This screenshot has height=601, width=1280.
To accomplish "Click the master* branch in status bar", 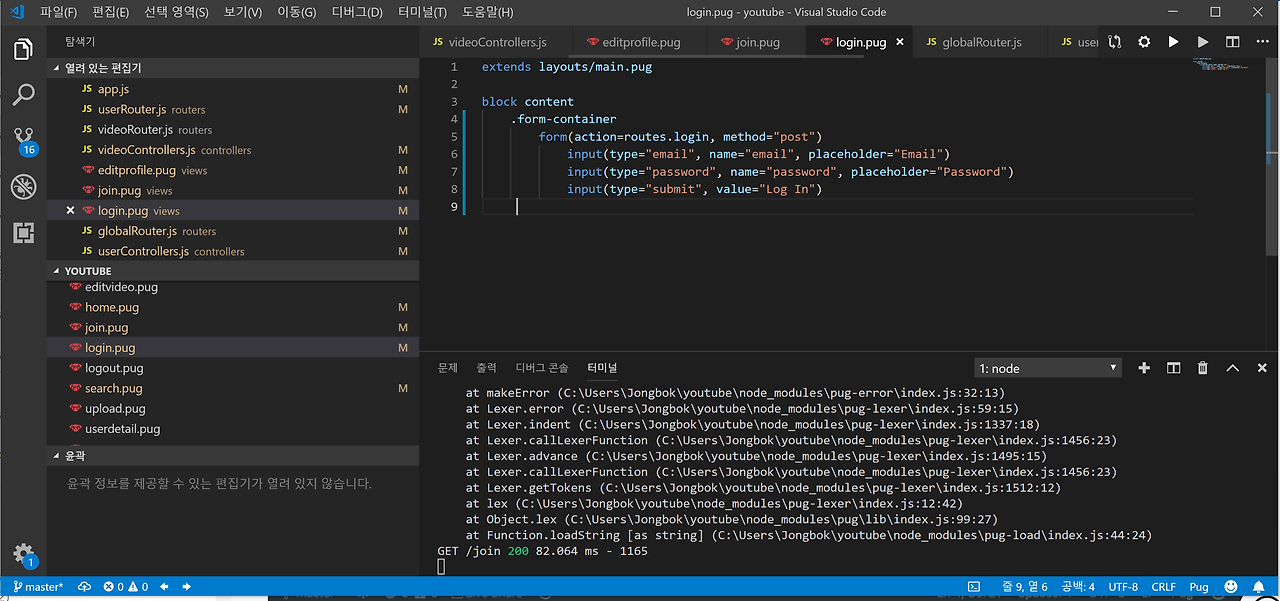I will click(x=39, y=587).
